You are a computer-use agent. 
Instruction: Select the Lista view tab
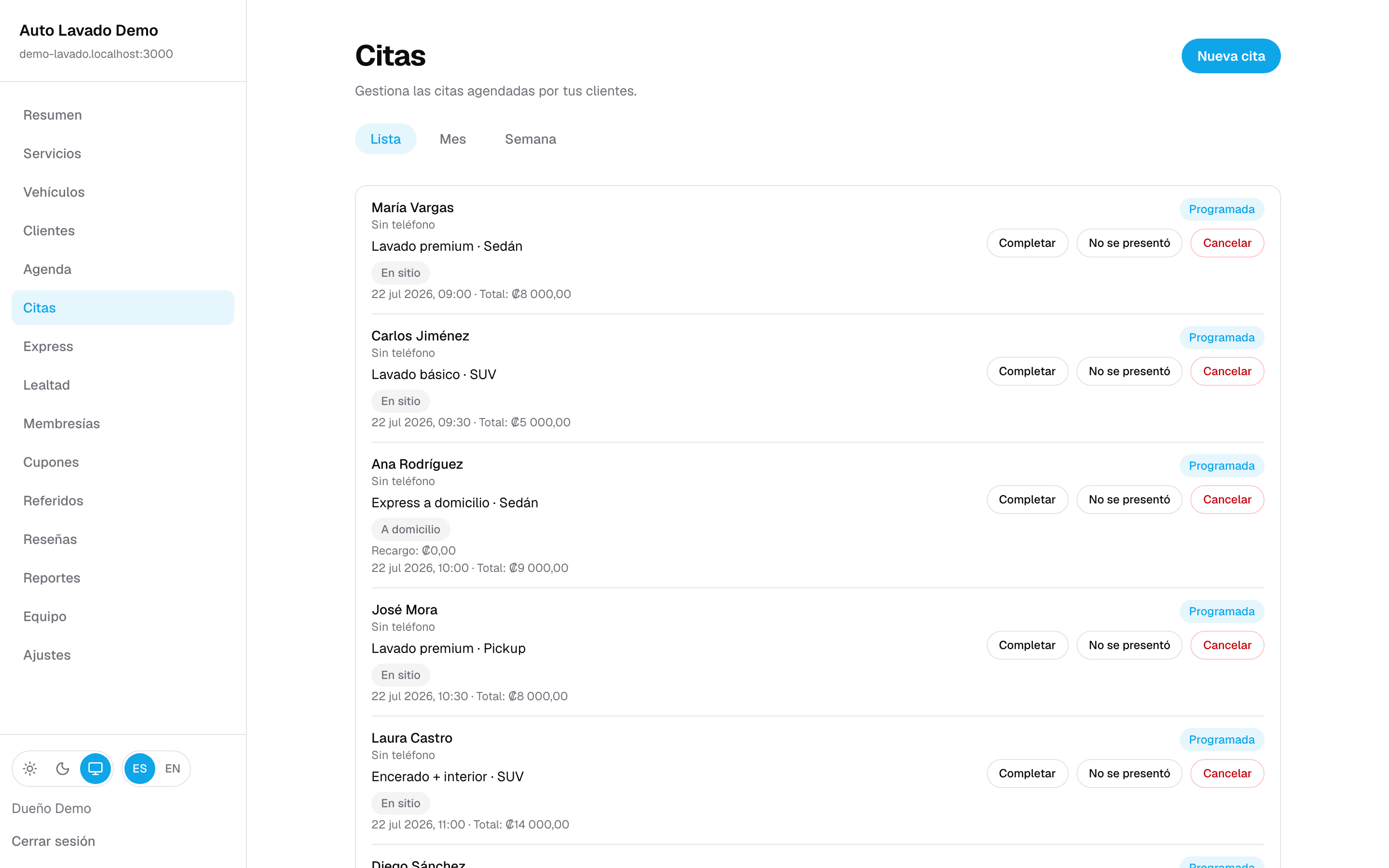point(385,139)
